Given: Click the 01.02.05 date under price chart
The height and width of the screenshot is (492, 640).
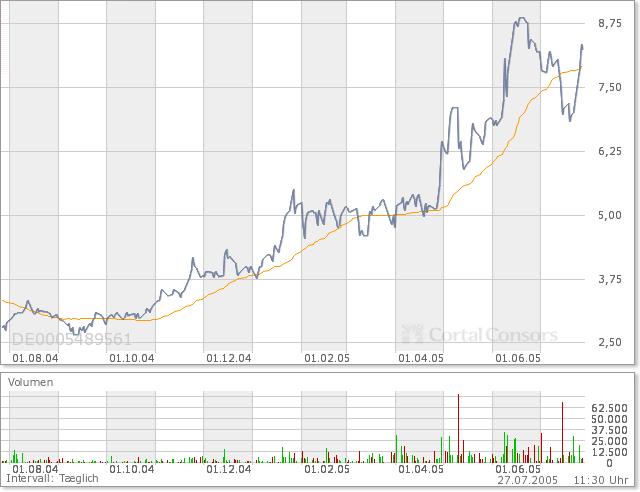Looking at the screenshot, I should pyautogui.click(x=327, y=358).
